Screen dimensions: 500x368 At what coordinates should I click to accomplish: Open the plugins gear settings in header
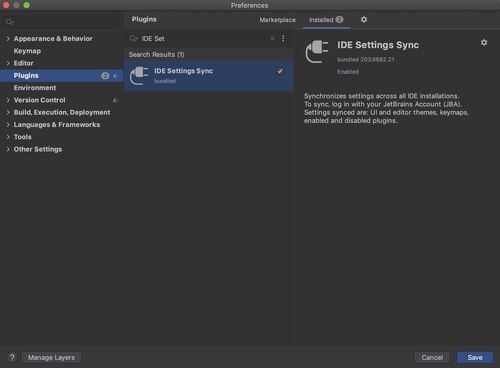pyautogui.click(x=364, y=20)
